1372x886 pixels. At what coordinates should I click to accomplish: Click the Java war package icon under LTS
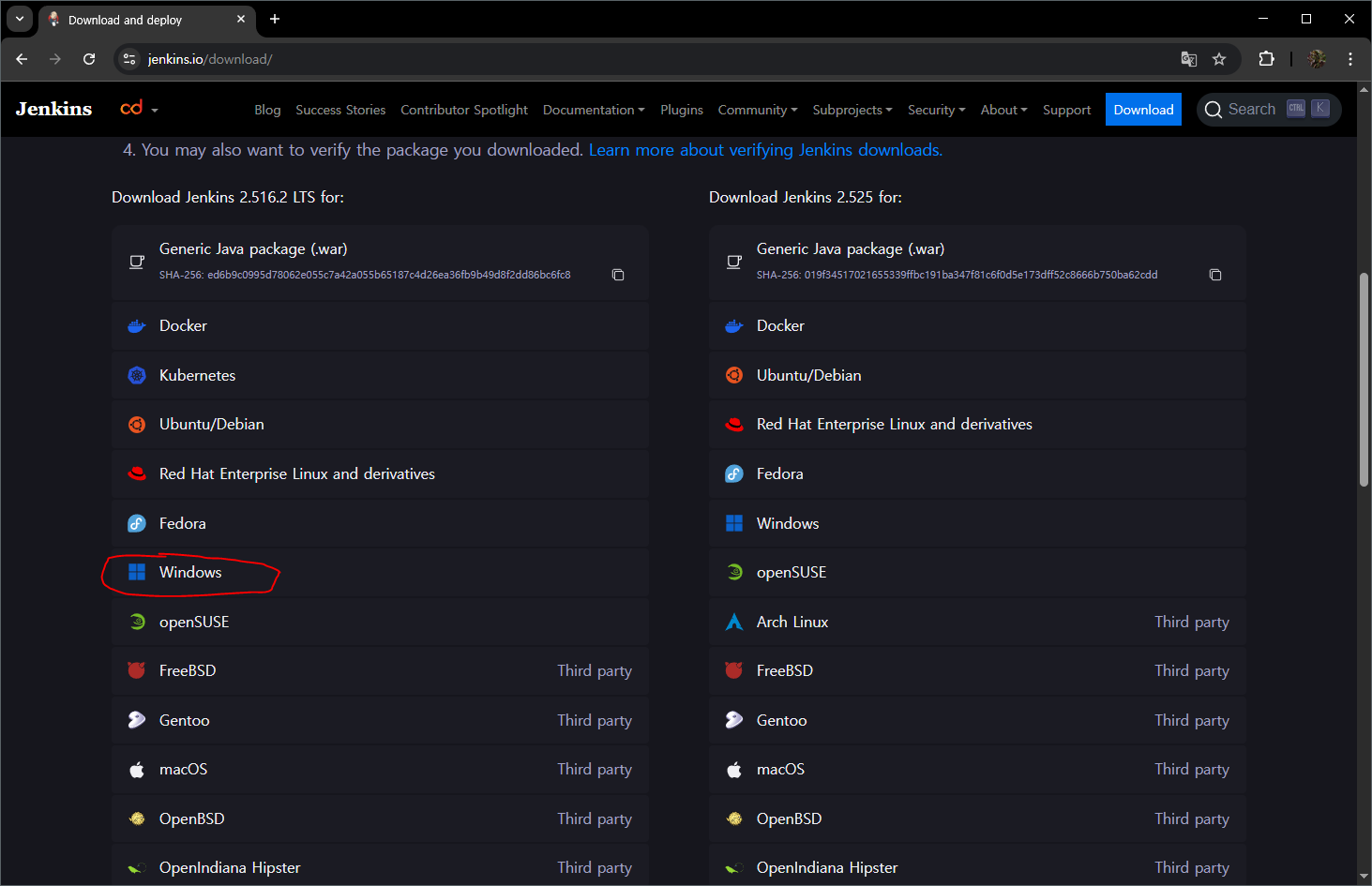tap(137, 262)
